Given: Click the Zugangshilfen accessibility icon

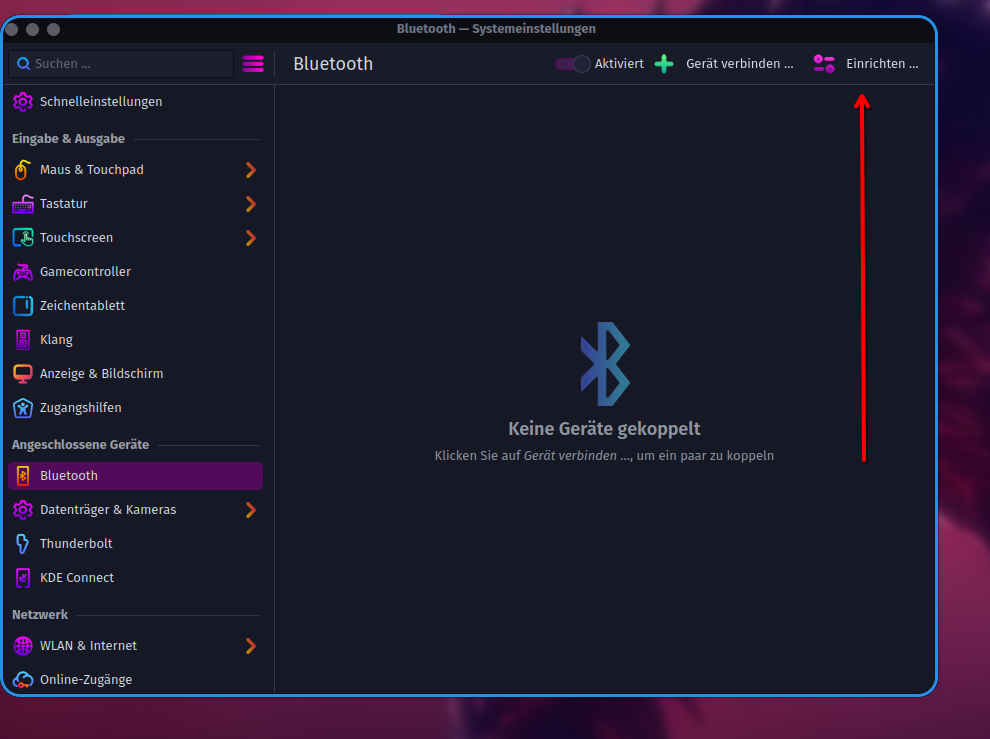Looking at the screenshot, I should point(23,408).
